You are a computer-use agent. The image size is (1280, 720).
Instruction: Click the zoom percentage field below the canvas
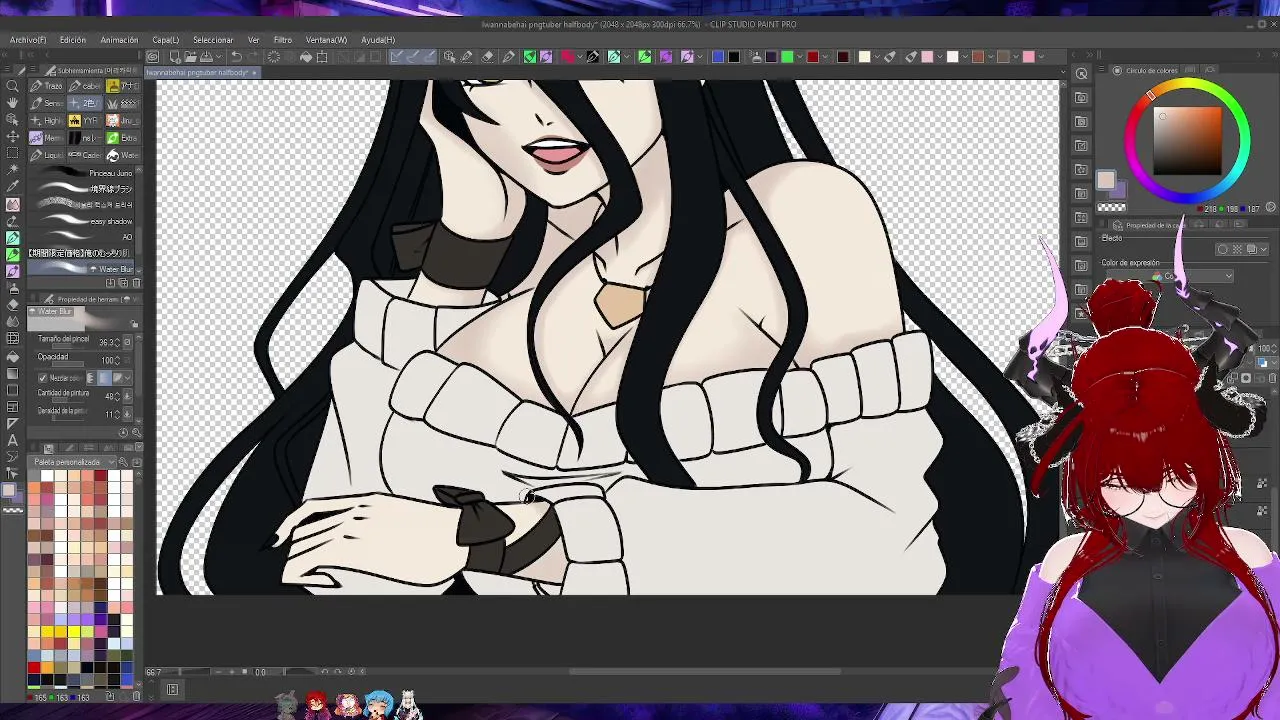coord(154,672)
